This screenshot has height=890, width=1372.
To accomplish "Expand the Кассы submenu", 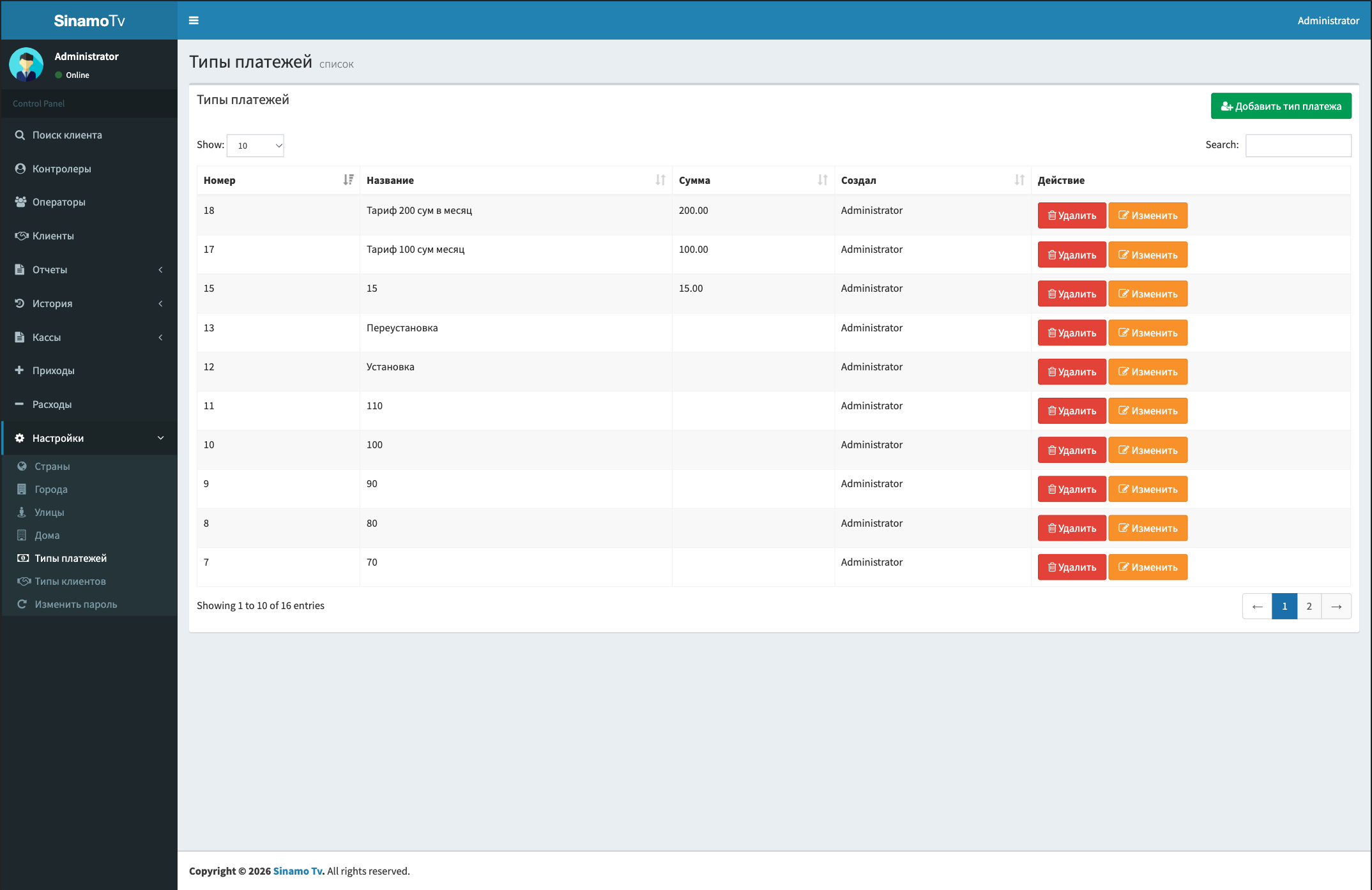I will (89, 337).
